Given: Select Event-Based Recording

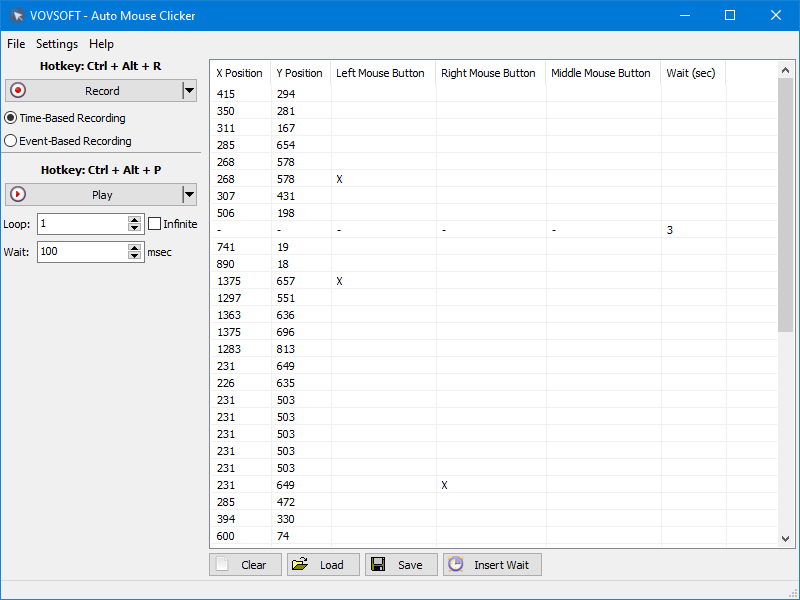Looking at the screenshot, I should click(10, 141).
